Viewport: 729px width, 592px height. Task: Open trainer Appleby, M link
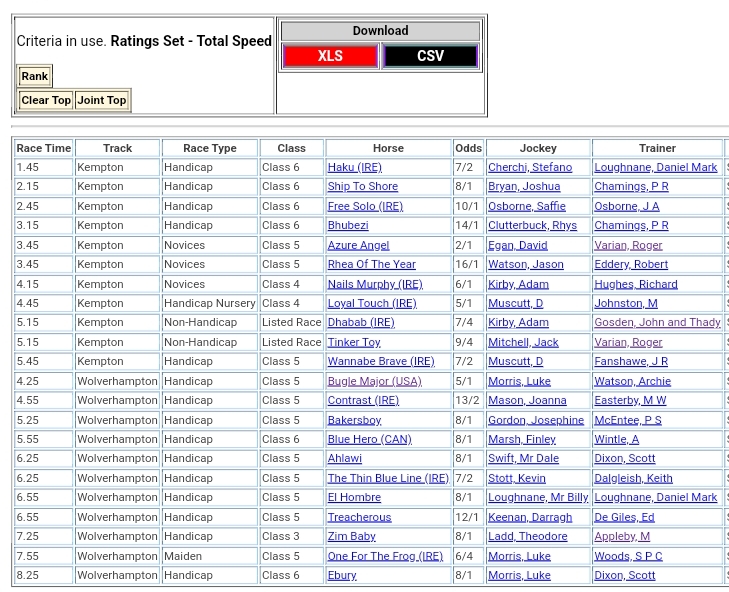click(622, 536)
